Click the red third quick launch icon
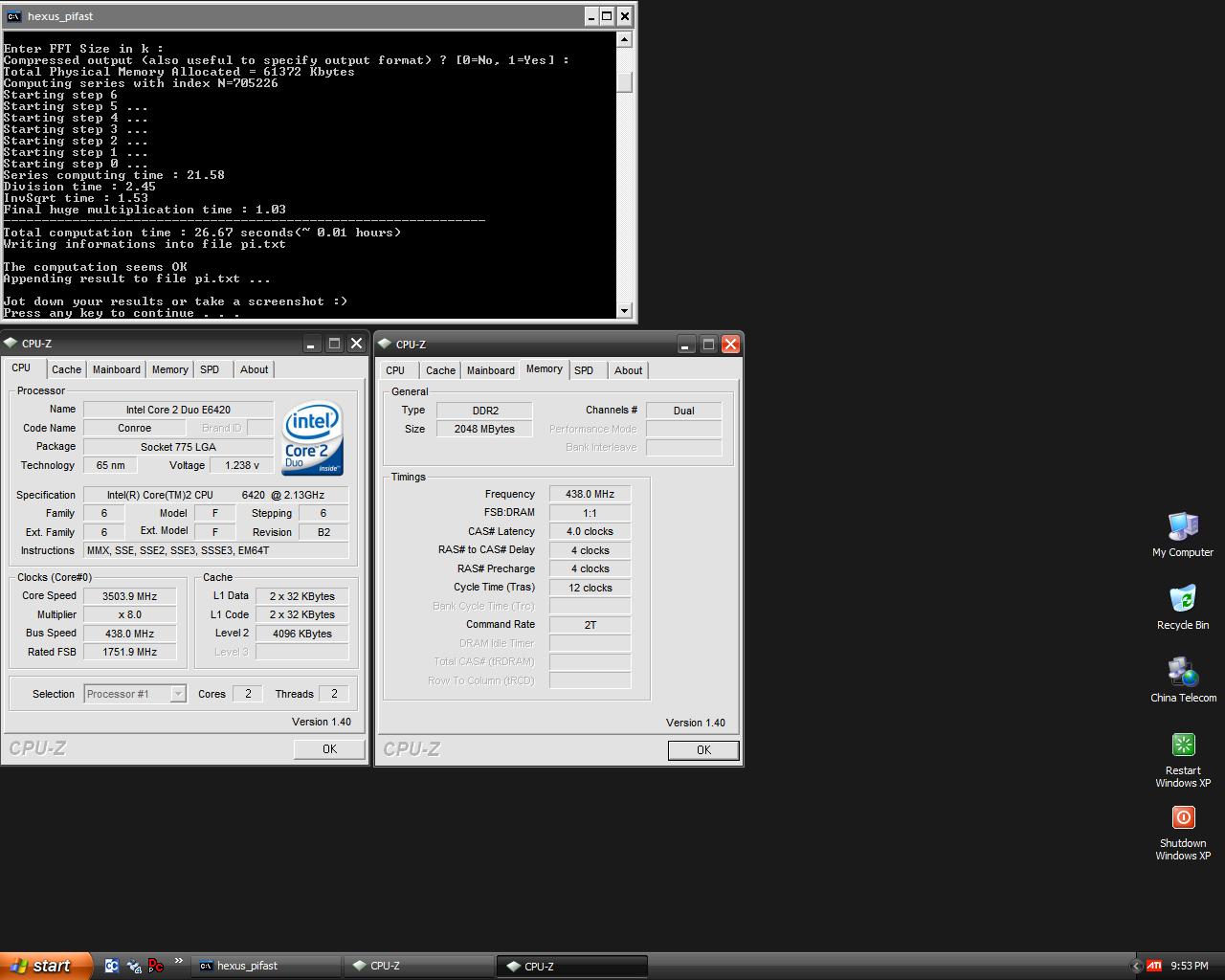The width and height of the screenshot is (1225, 980). click(x=155, y=966)
